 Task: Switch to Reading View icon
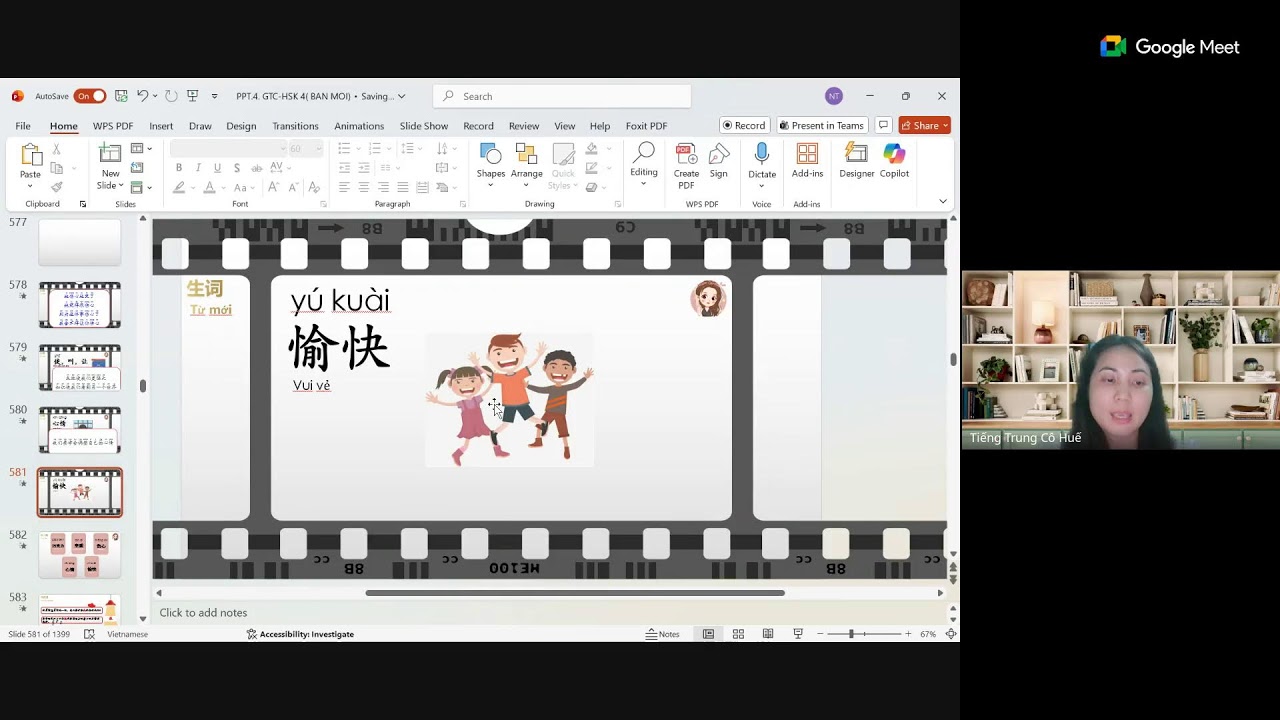pos(768,634)
